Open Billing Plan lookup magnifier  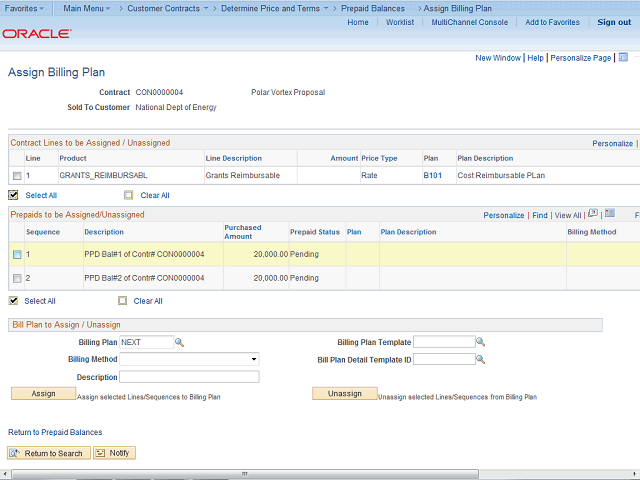tap(180, 342)
